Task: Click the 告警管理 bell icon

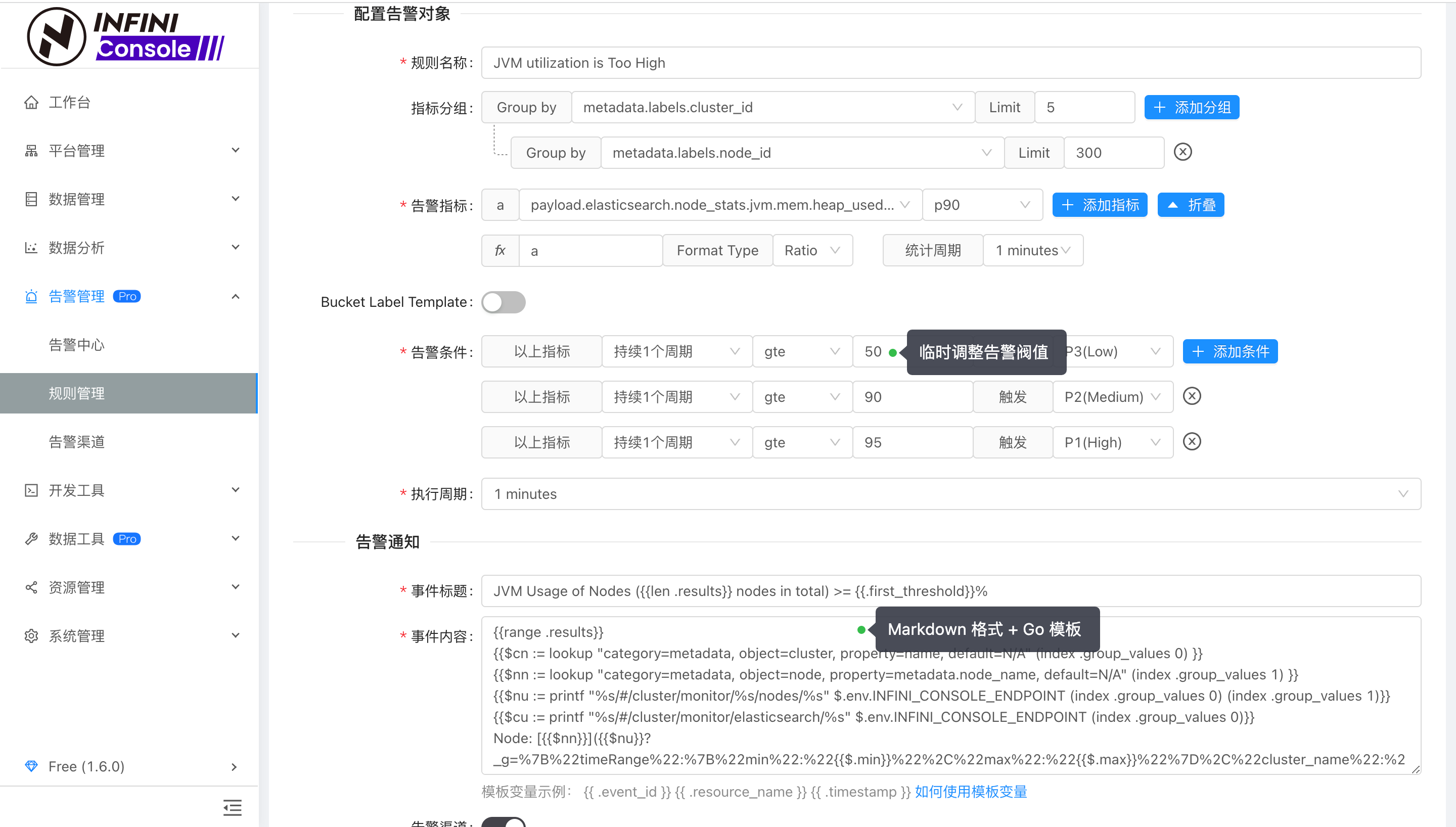Action: click(x=31, y=296)
